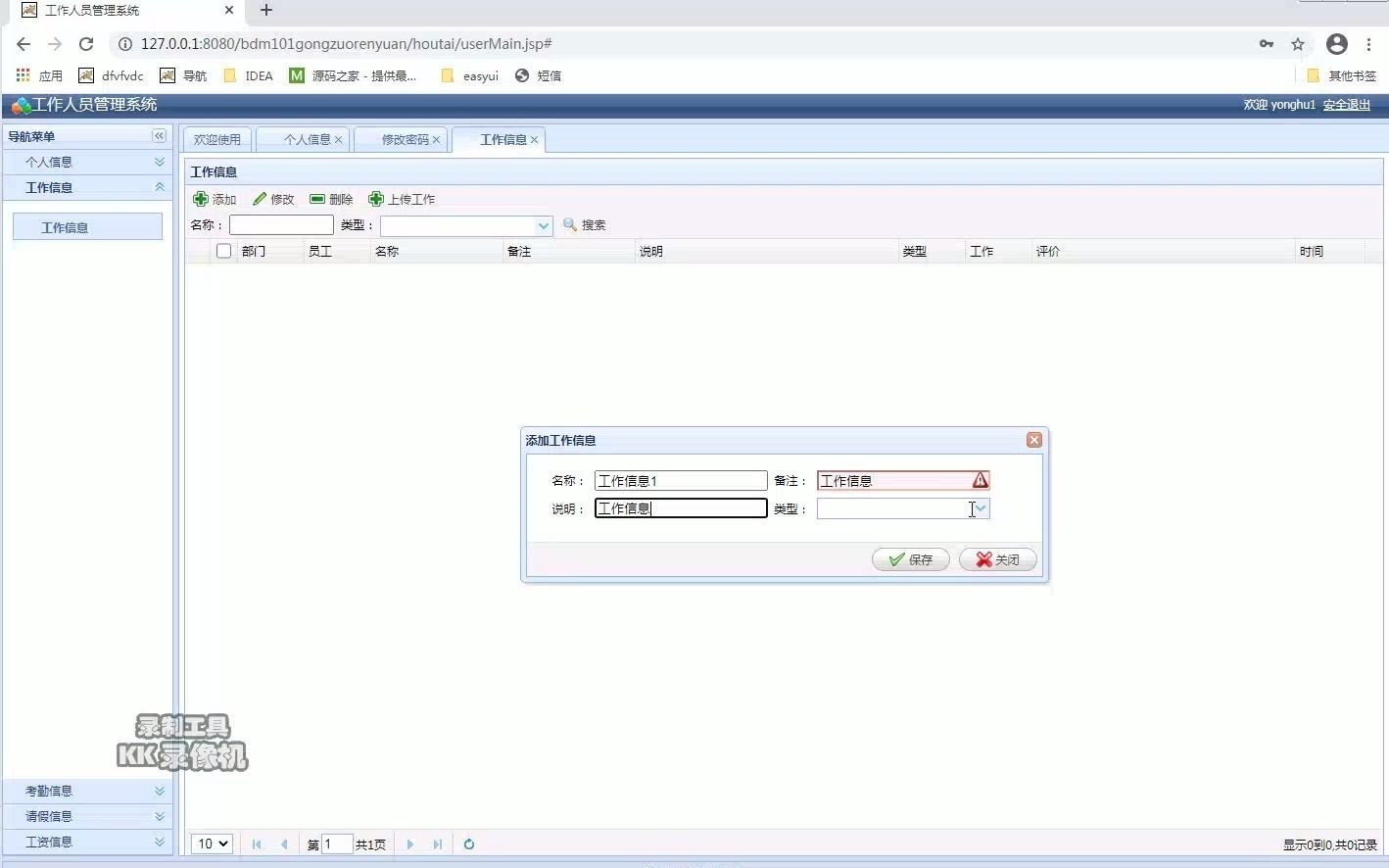
Task: Open the 短信 bookmark
Action: pyautogui.click(x=538, y=75)
